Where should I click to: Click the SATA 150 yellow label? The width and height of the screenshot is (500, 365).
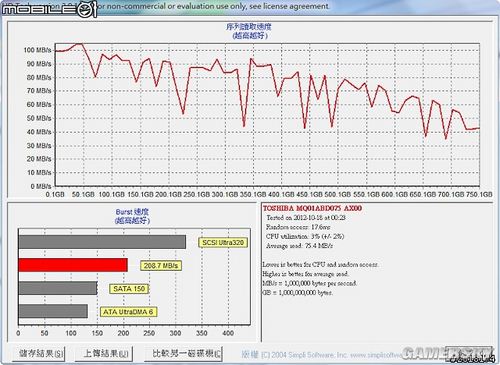pos(129,289)
